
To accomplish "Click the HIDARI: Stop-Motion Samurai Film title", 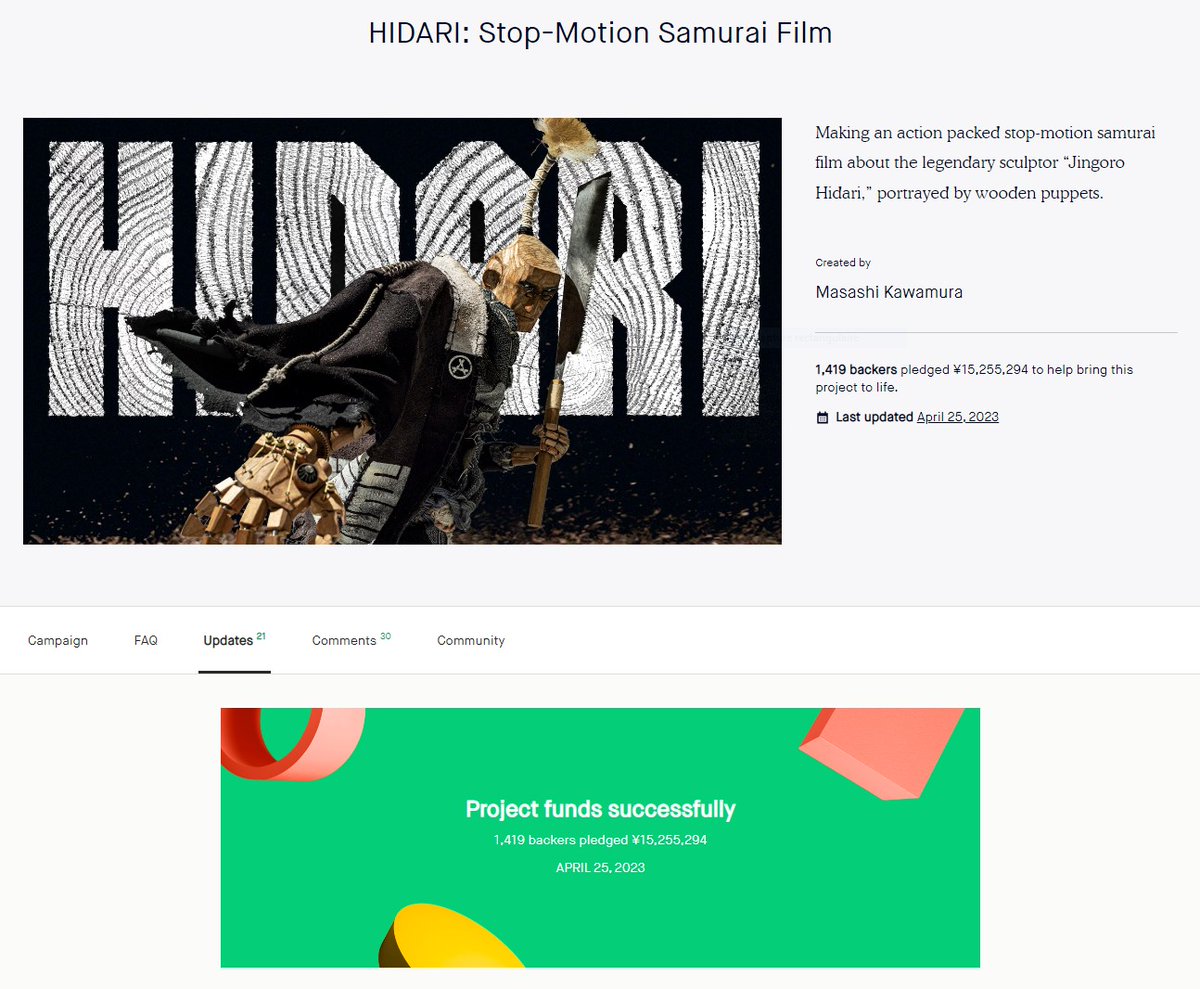I will tap(600, 33).
